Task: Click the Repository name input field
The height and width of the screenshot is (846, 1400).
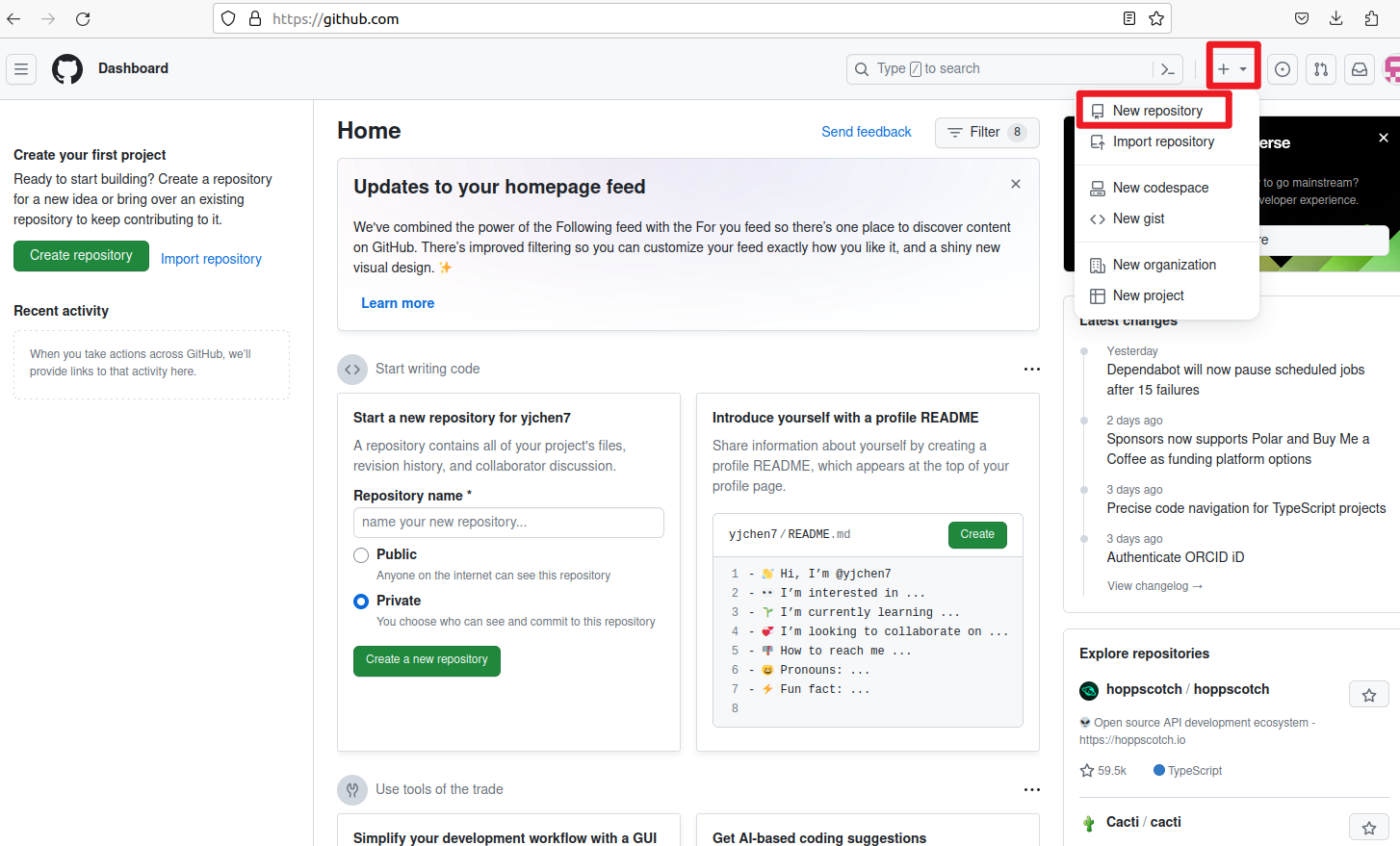Action: tap(508, 523)
